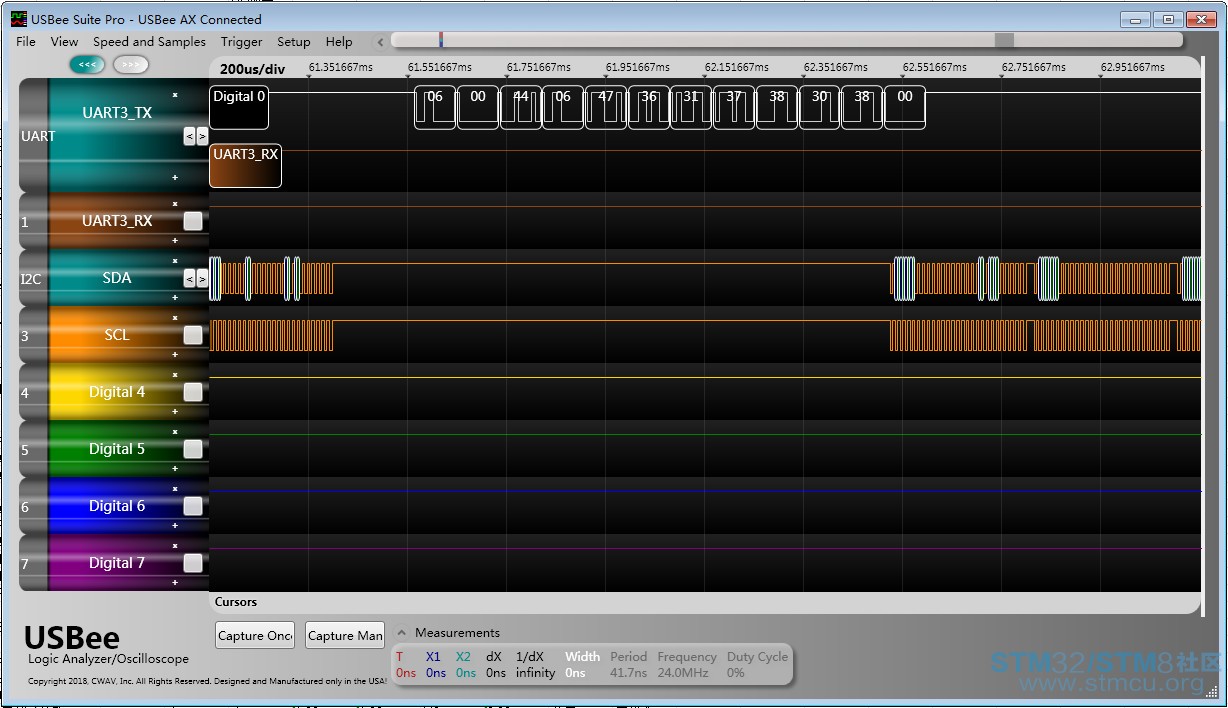
Task: Click the < previous arrow on UART3_TX
Action: pyautogui.click(x=190, y=136)
